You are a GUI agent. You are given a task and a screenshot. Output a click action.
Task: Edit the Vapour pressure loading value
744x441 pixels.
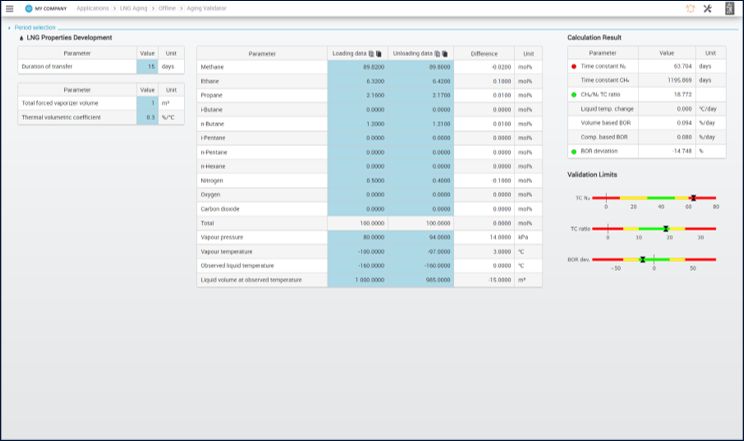(x=357, y=237)
